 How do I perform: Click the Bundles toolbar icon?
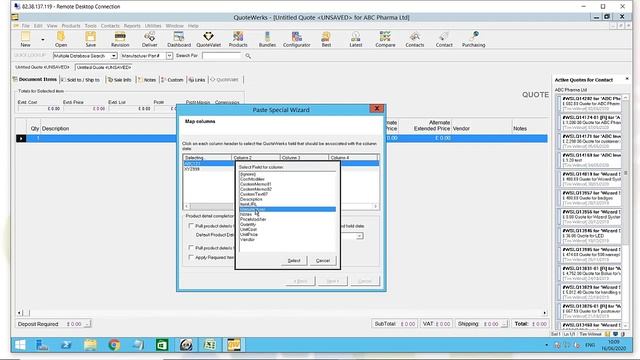point(267,39)
